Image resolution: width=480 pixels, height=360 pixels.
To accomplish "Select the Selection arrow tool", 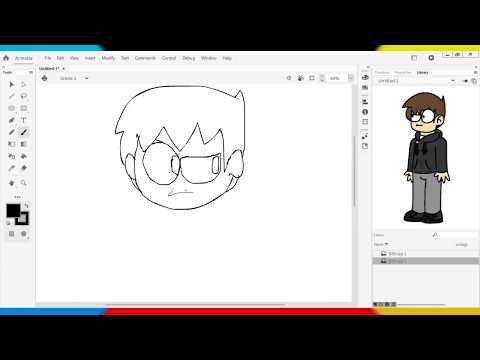I will [x=12, y=84].
